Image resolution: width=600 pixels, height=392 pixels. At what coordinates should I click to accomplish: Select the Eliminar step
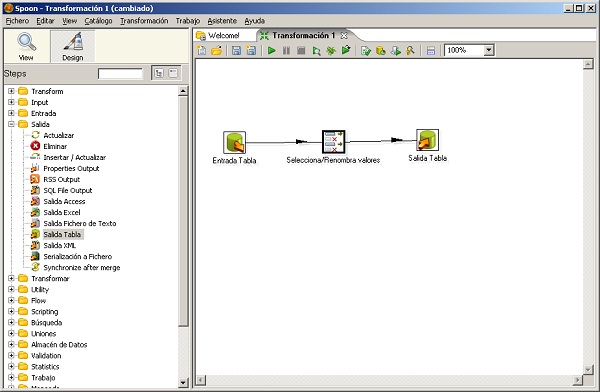coord(55,146)
